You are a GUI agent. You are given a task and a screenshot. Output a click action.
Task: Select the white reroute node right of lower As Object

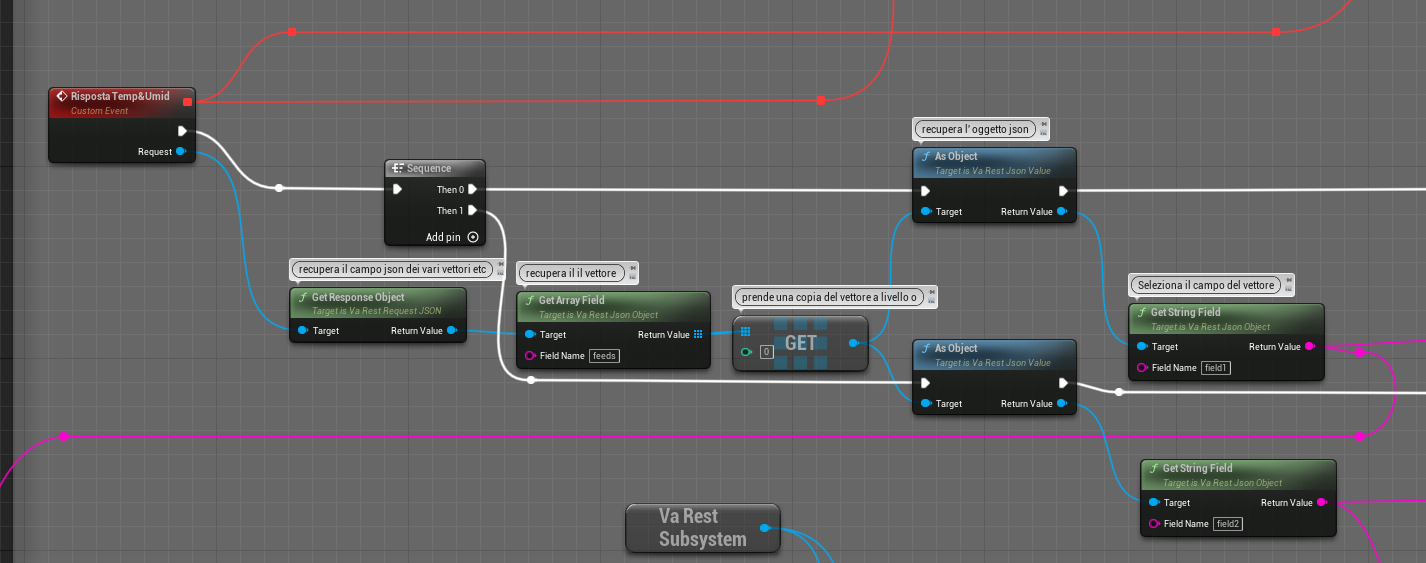coord(1119,392)
